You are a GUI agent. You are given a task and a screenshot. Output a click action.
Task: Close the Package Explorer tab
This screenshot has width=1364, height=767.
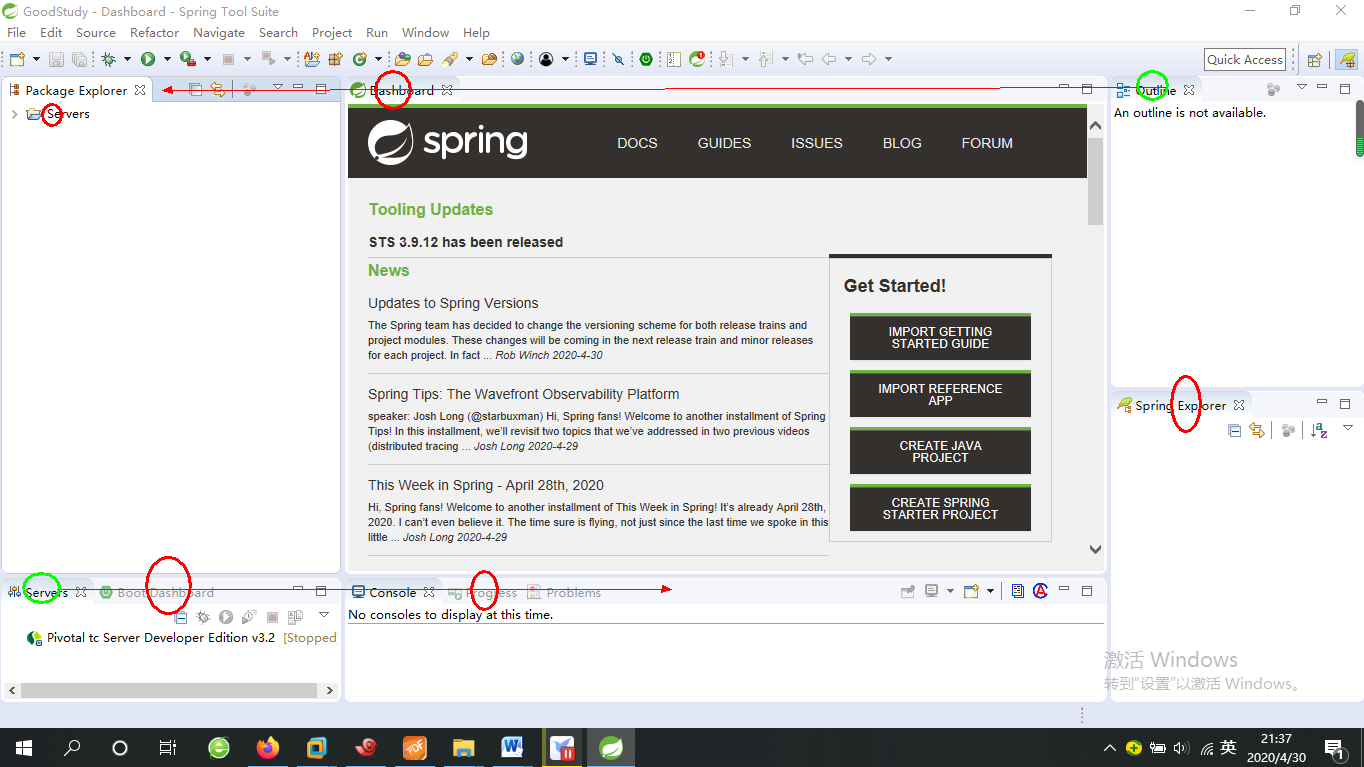140,90
